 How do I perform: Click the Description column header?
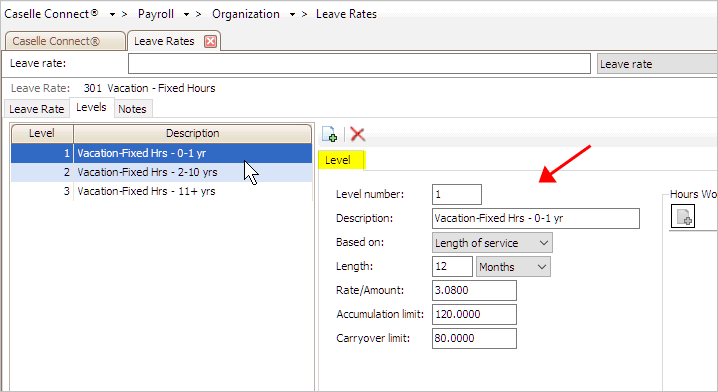192,133
